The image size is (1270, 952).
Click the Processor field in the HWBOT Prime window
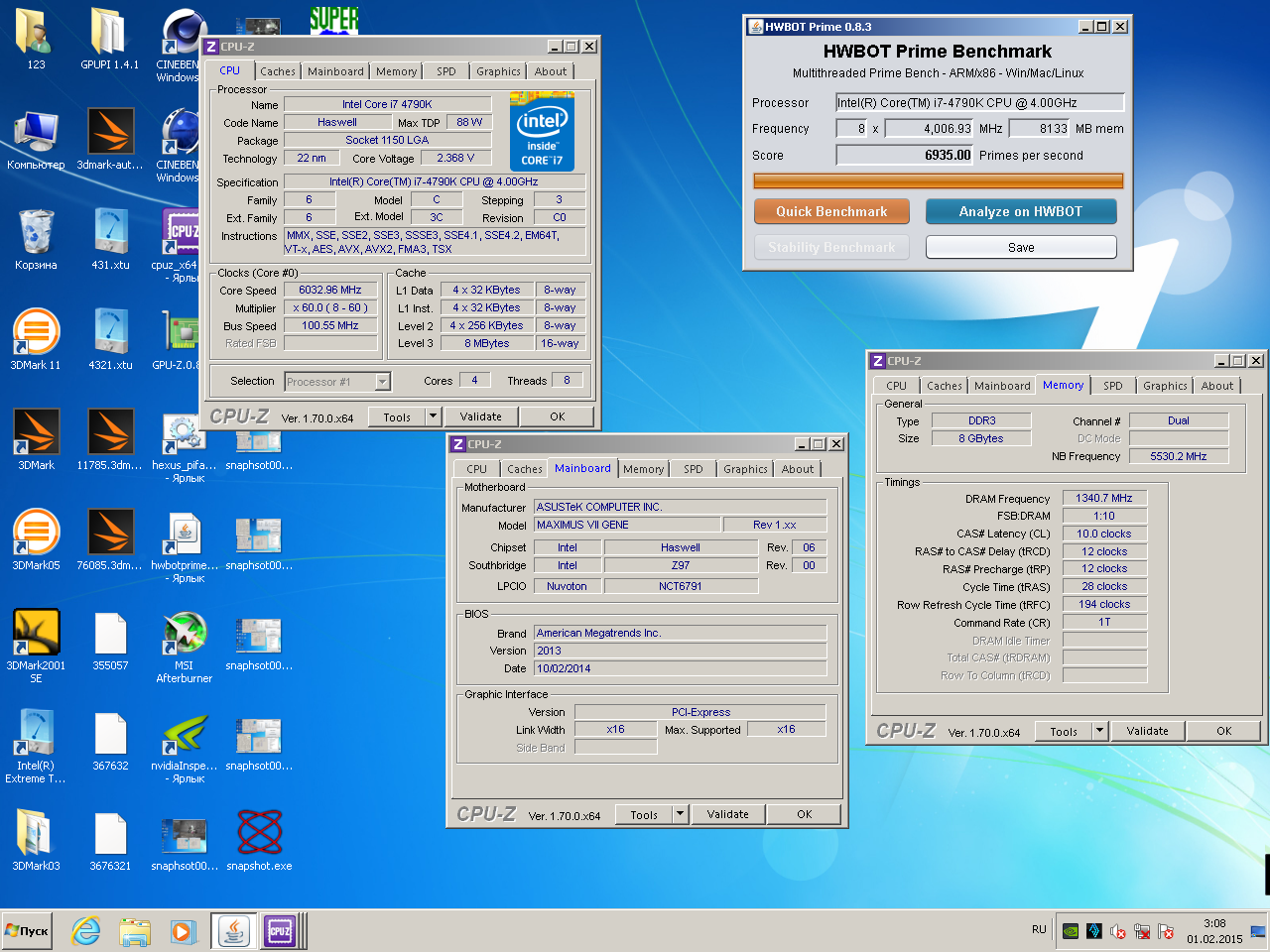click(x=980, y=102)
